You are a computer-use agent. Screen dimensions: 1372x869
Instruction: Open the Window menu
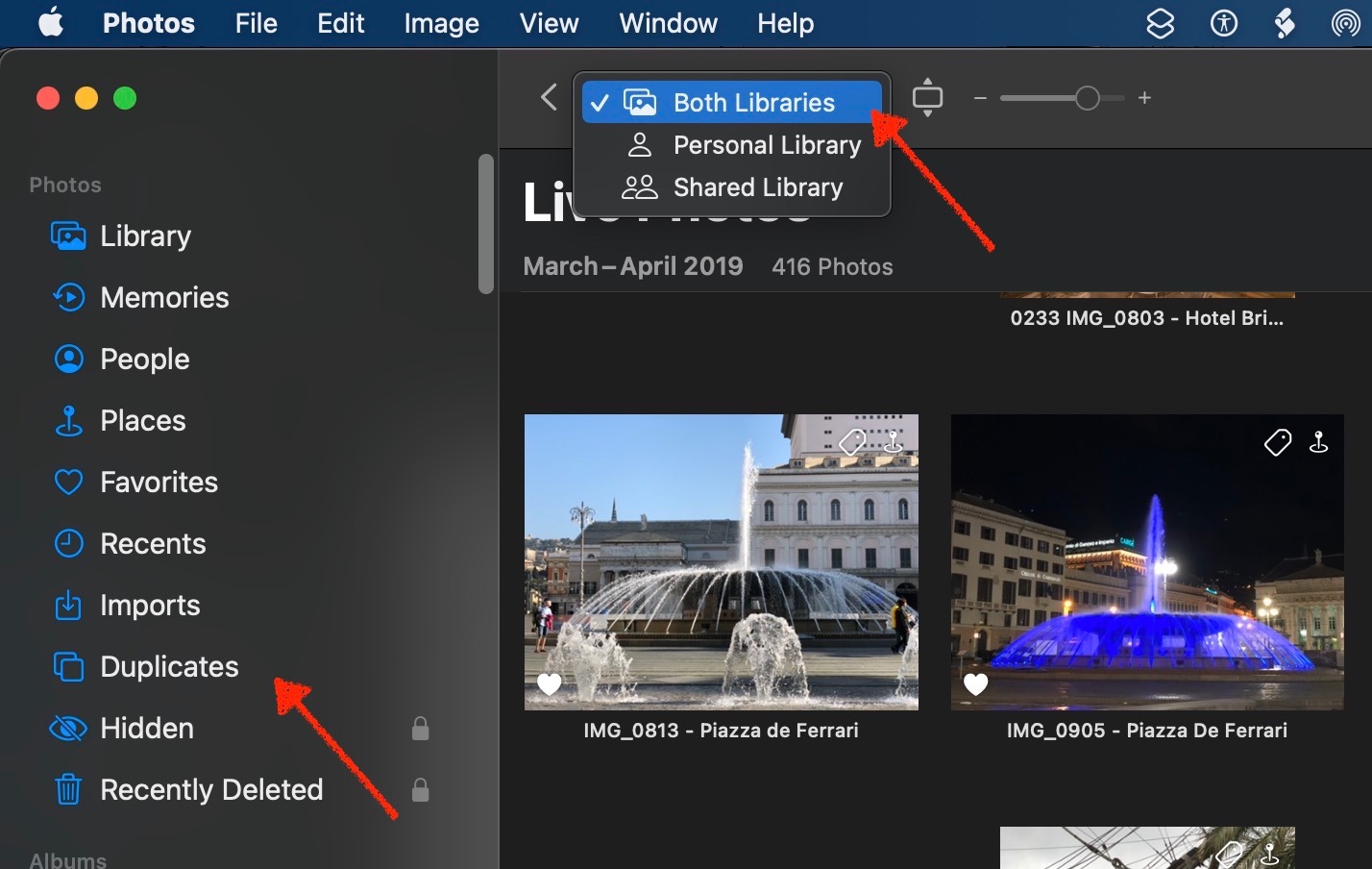click(x=668, y=23)
